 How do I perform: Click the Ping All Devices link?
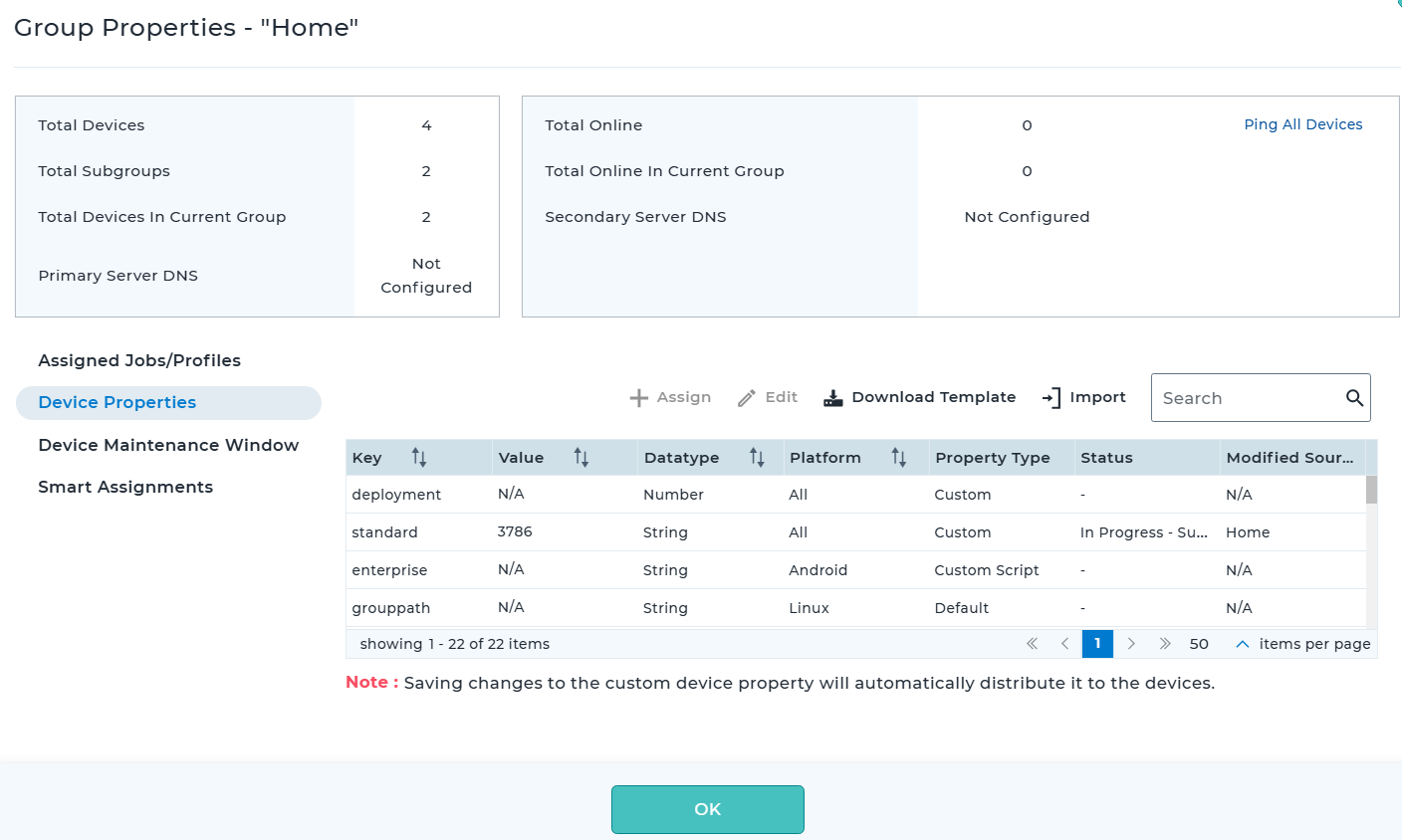(1302, 124)
